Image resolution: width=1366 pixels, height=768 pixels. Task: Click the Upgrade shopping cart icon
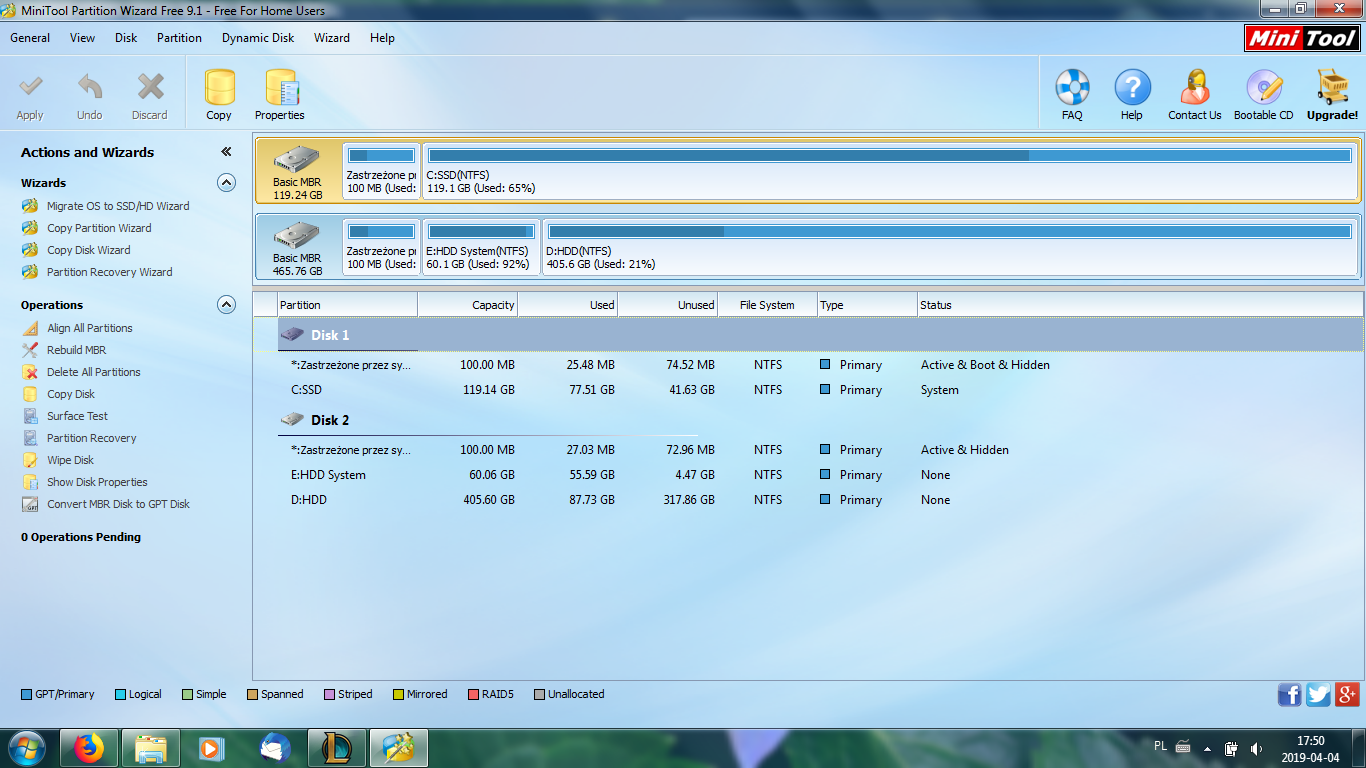pyautogui.click(x=1333, y=88)
